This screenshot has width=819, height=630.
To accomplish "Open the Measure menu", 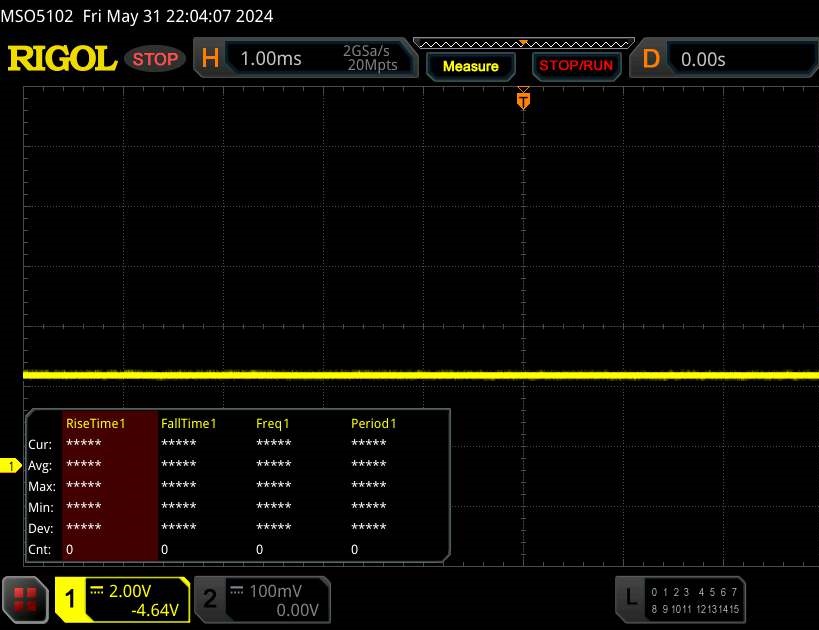I will pos(471,66).
